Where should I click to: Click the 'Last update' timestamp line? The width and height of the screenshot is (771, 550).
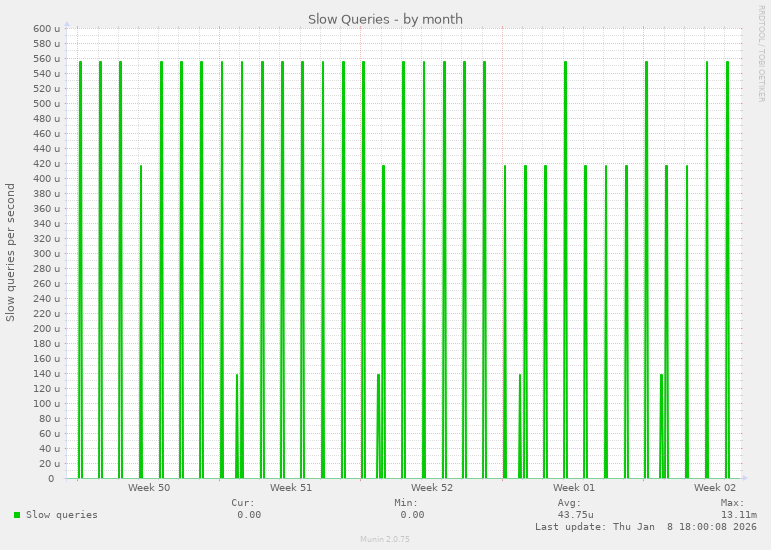[646, 526]
